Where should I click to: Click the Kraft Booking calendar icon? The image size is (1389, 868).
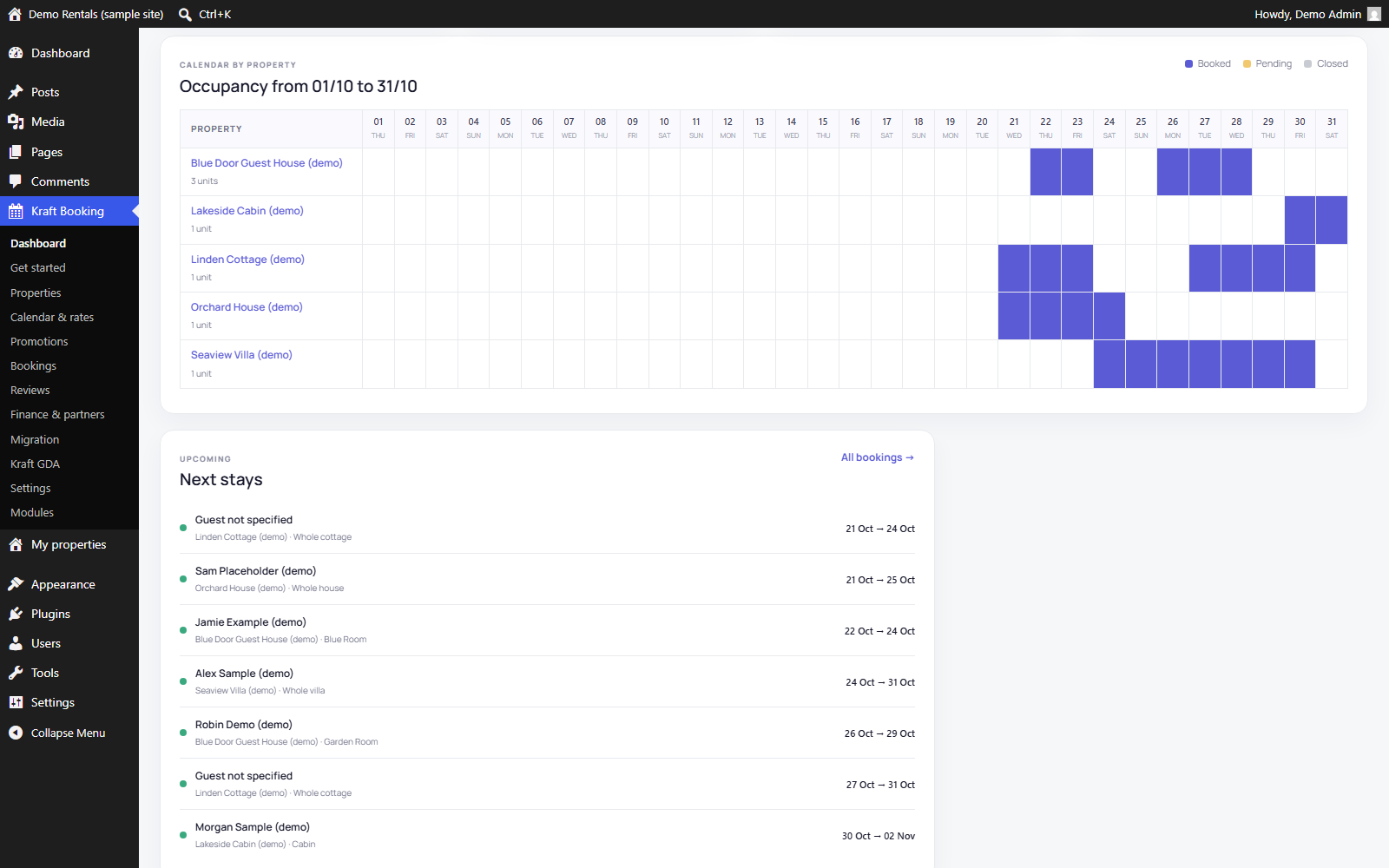[16, 211]
